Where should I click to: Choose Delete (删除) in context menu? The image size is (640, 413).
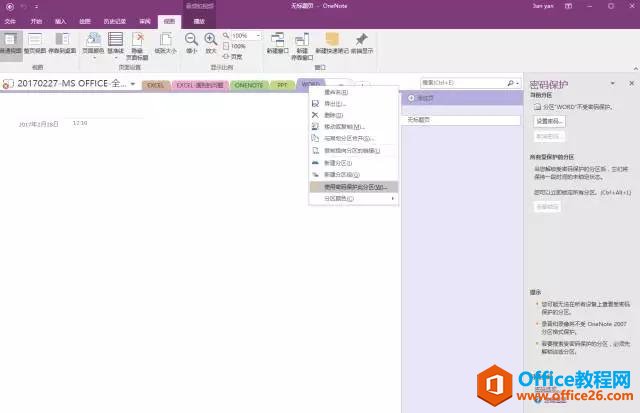tap(354, 115)
